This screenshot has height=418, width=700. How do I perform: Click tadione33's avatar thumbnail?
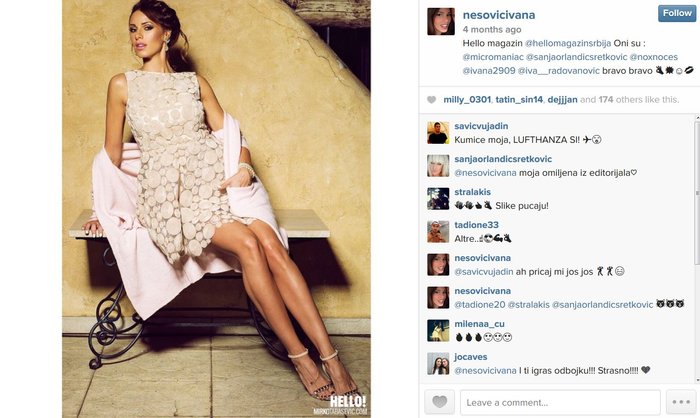[x=438, y=231]
